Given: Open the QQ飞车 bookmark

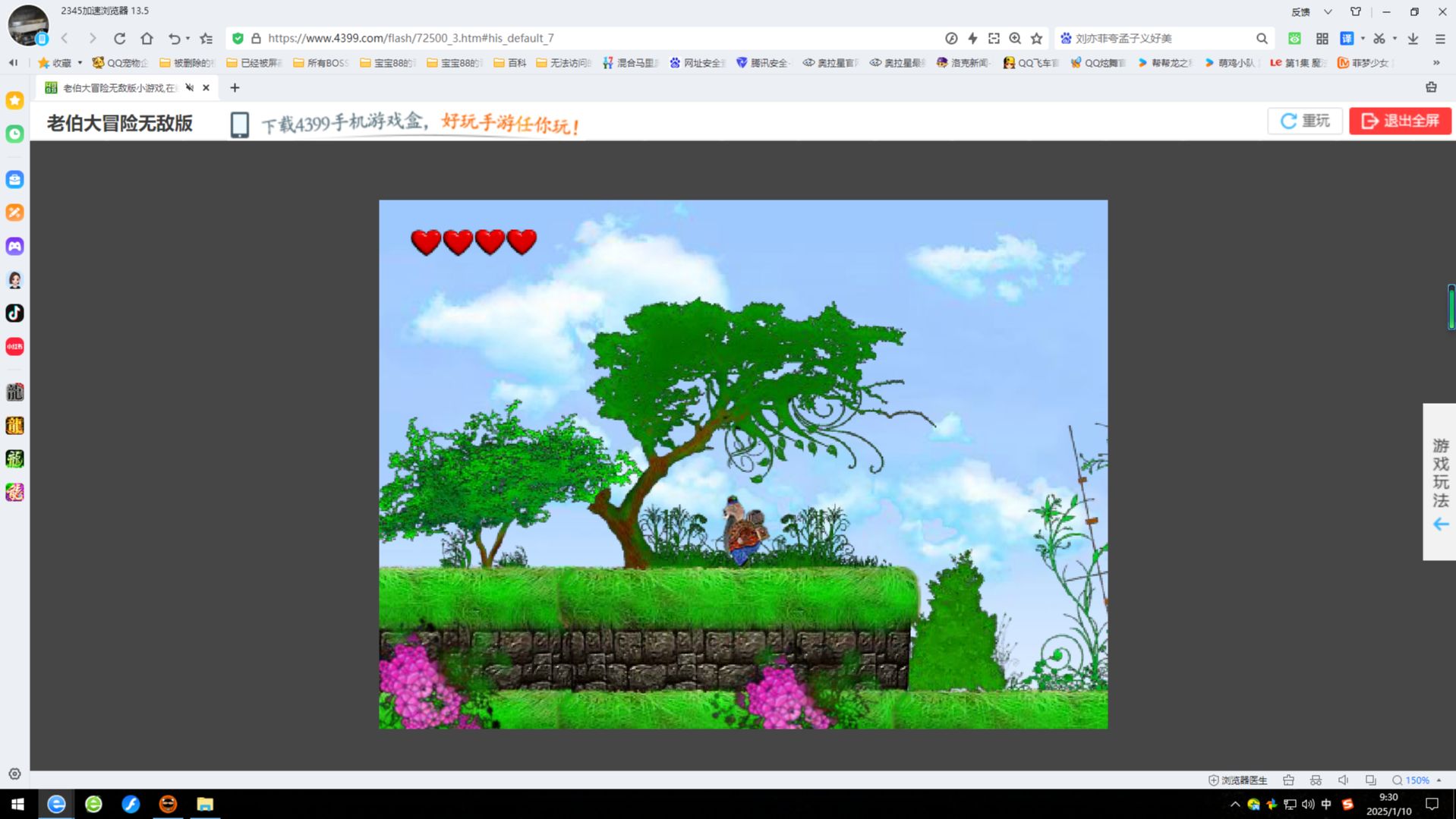Looking at the screenshot, I should point(1031,63).
